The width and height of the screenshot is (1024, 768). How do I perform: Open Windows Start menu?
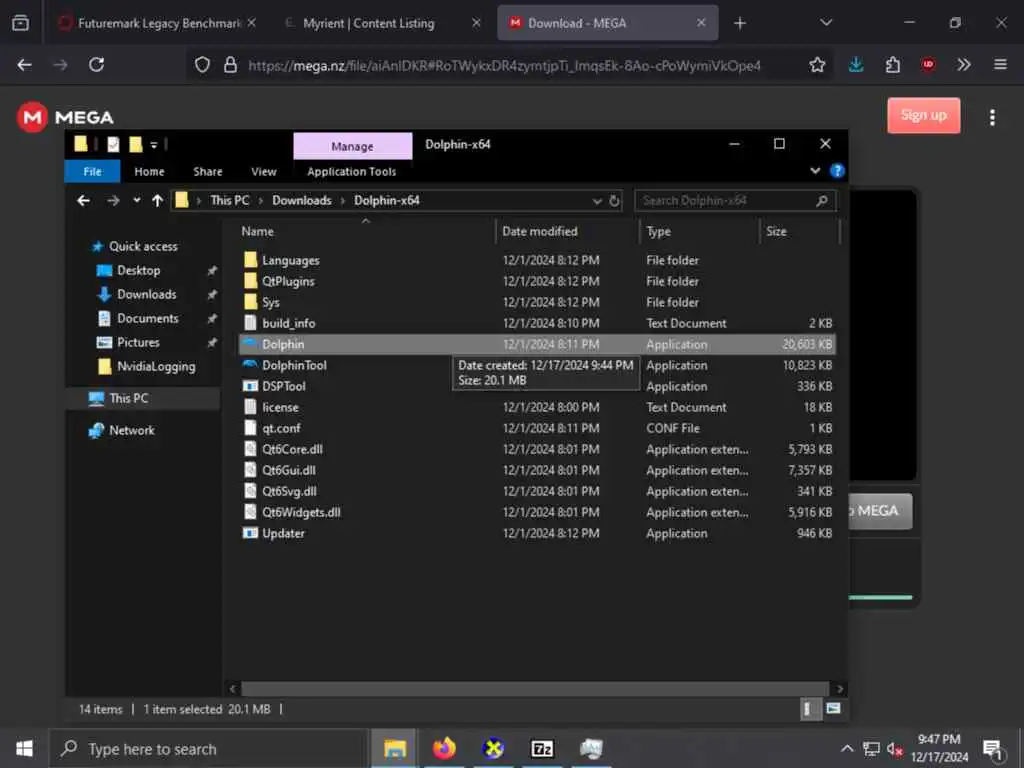24,748
